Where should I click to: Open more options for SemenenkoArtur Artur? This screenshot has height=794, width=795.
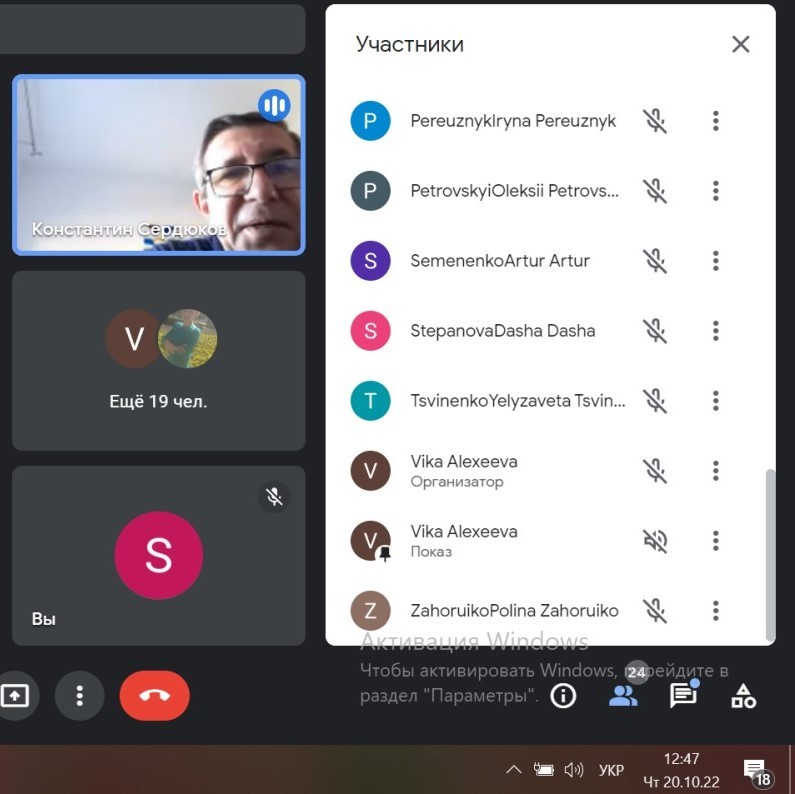coord(715,261)
